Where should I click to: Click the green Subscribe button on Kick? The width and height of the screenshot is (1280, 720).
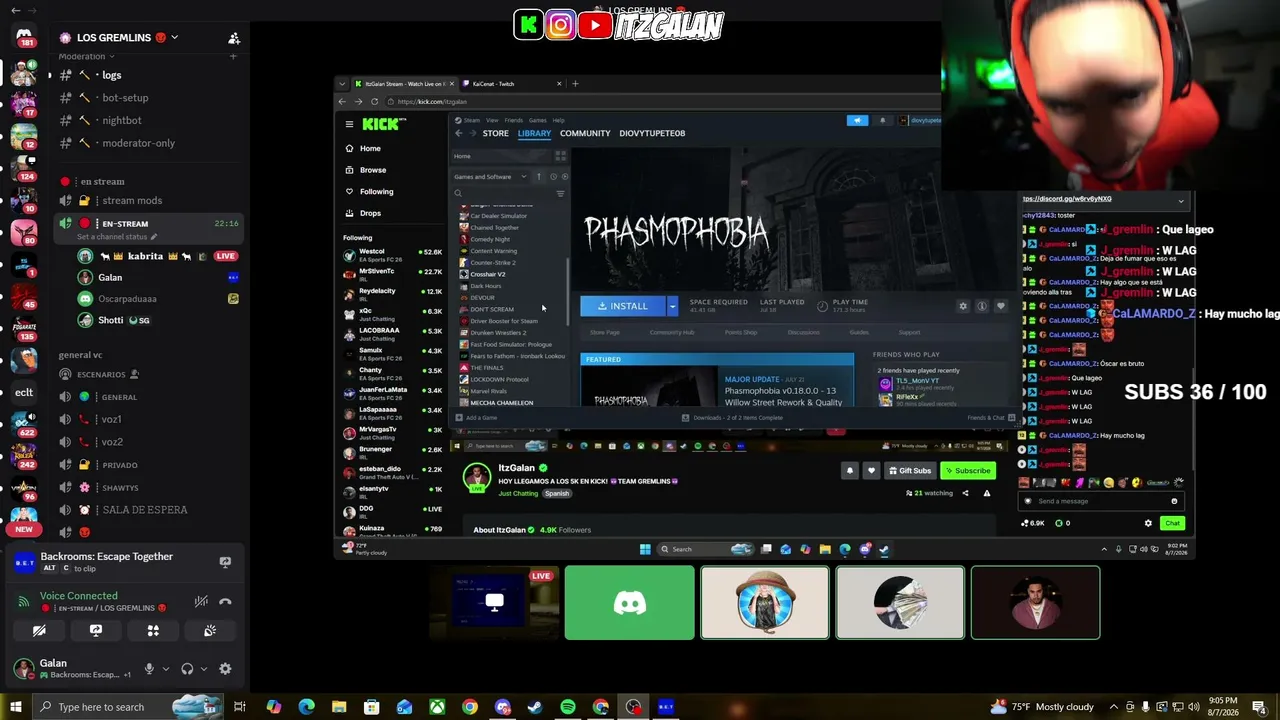point(968,471)
